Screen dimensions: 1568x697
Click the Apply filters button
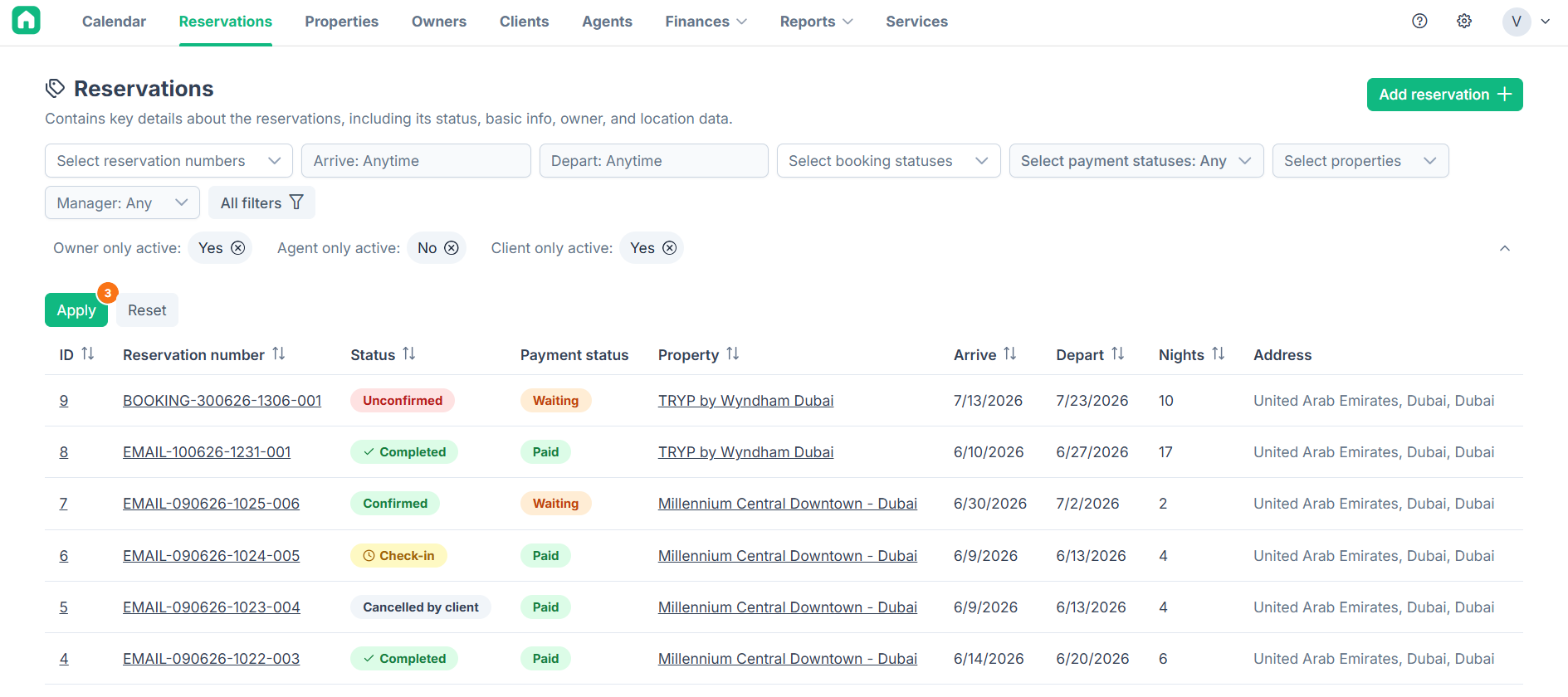[x=76, y=310]
